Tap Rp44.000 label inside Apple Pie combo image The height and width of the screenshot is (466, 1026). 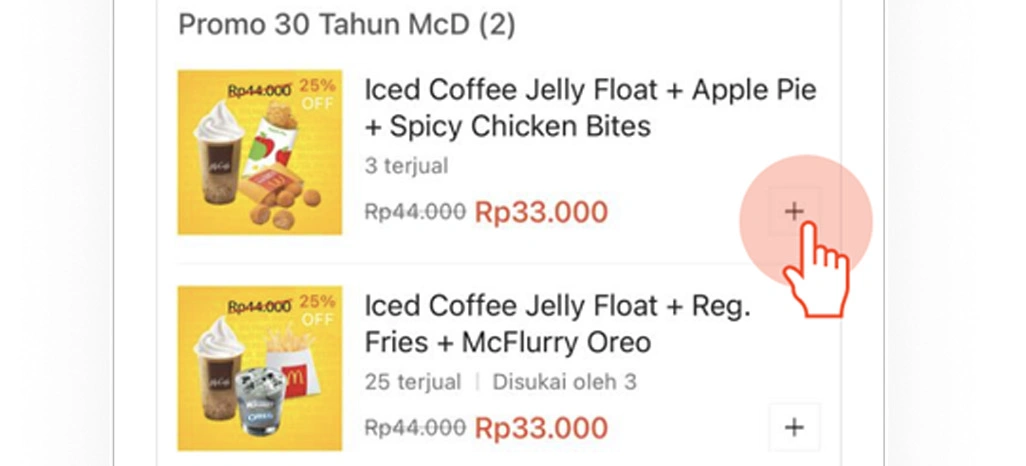coord(258,90)
